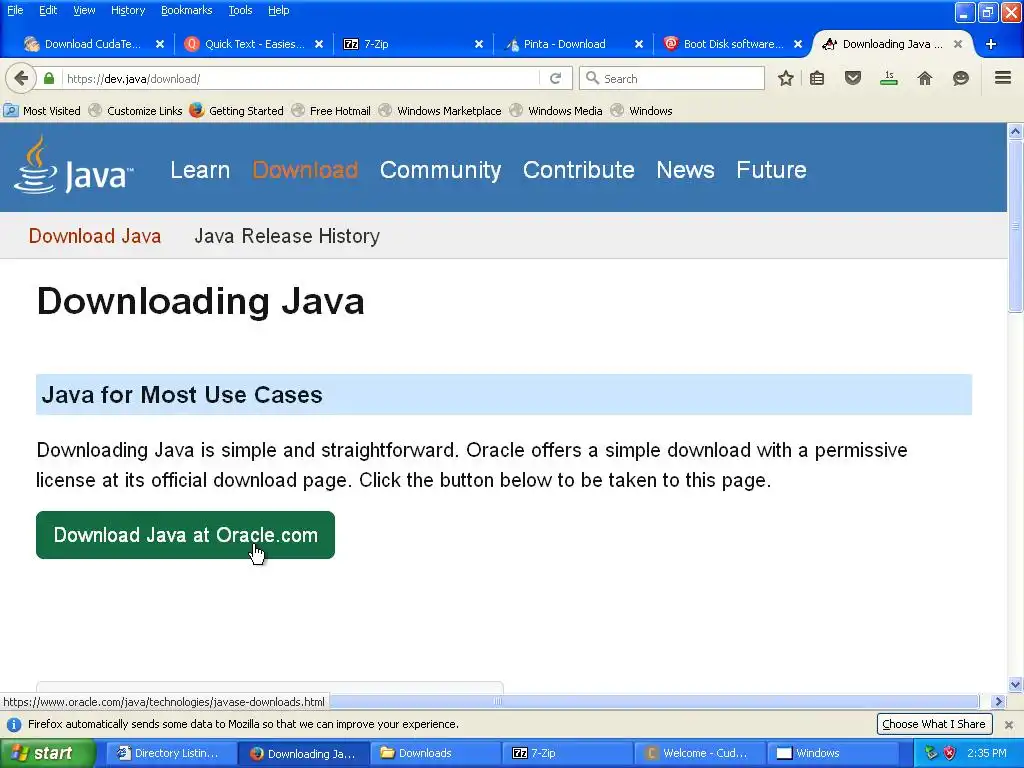Click the vertical scrollbar down arrow

click(x=1015, y=684)
